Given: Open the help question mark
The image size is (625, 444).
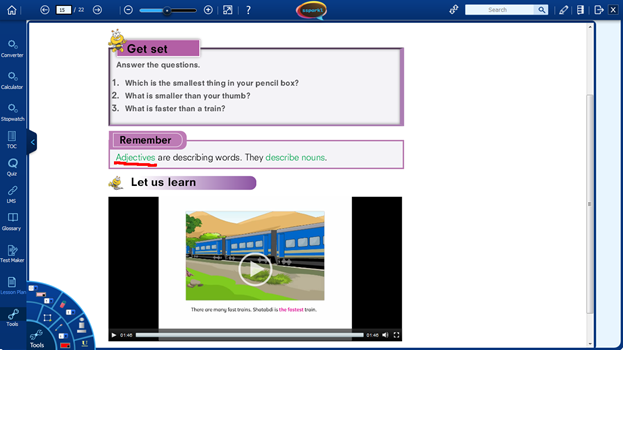Looking at the screenshot, I should [248, 10].
